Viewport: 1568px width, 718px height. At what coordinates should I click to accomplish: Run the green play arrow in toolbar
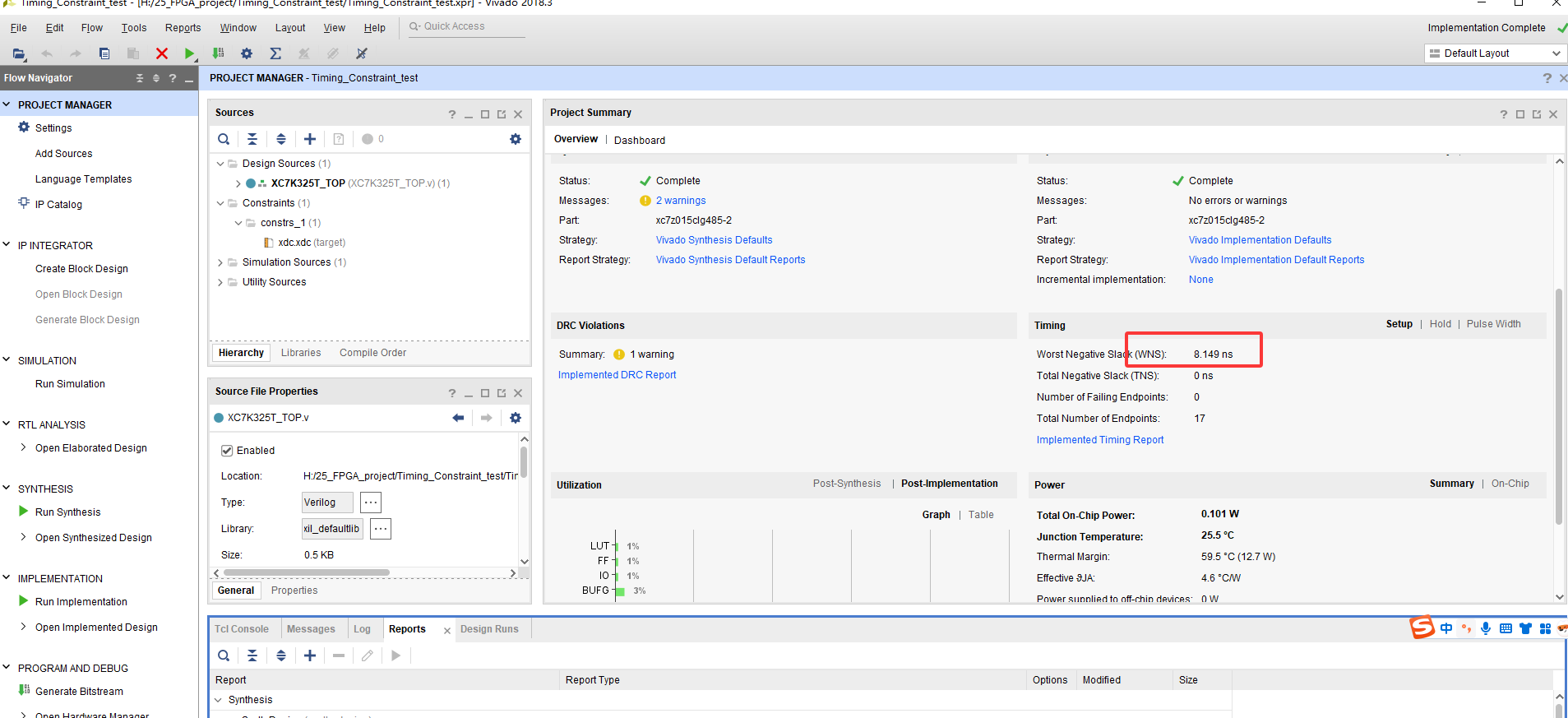point(189,53)
